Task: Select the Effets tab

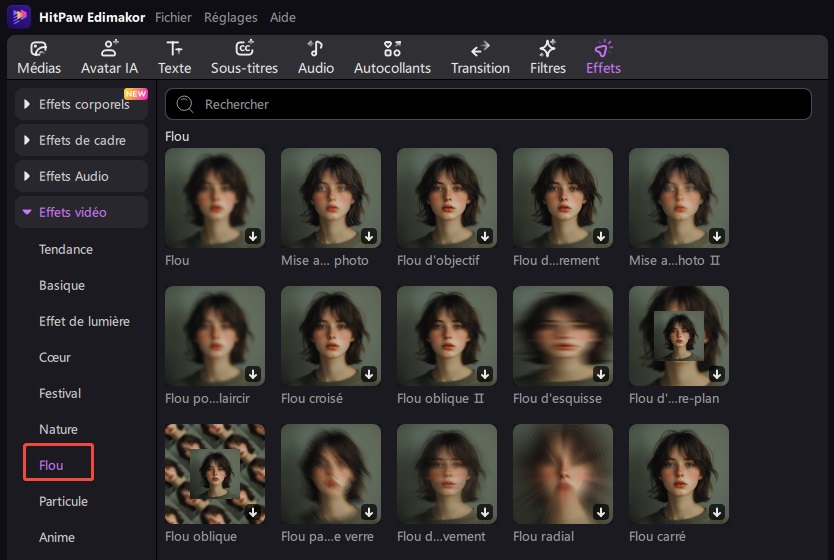Action: (603, 57)
